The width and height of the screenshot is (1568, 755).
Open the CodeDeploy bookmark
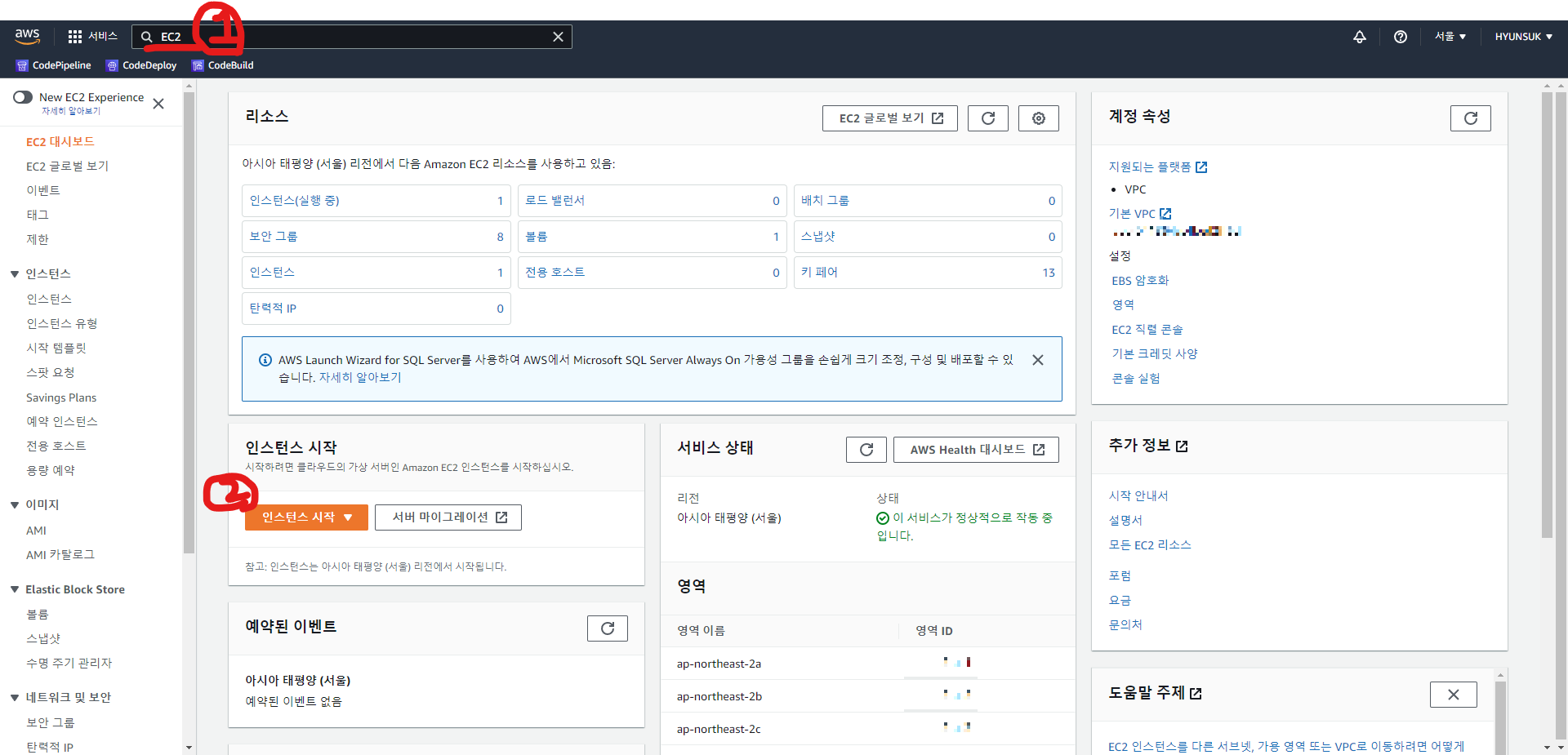(141, 65)
